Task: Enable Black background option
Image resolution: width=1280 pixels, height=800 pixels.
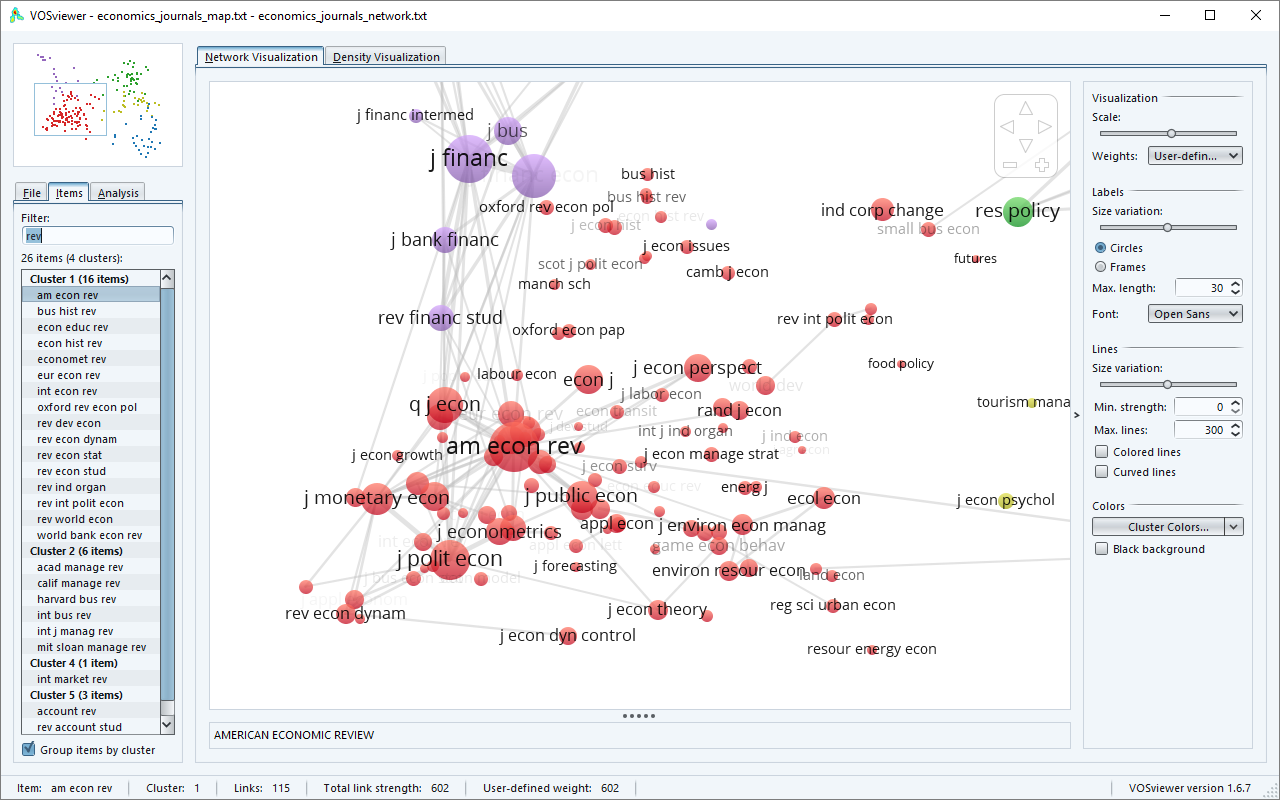Action: (x=1101, y=549)
